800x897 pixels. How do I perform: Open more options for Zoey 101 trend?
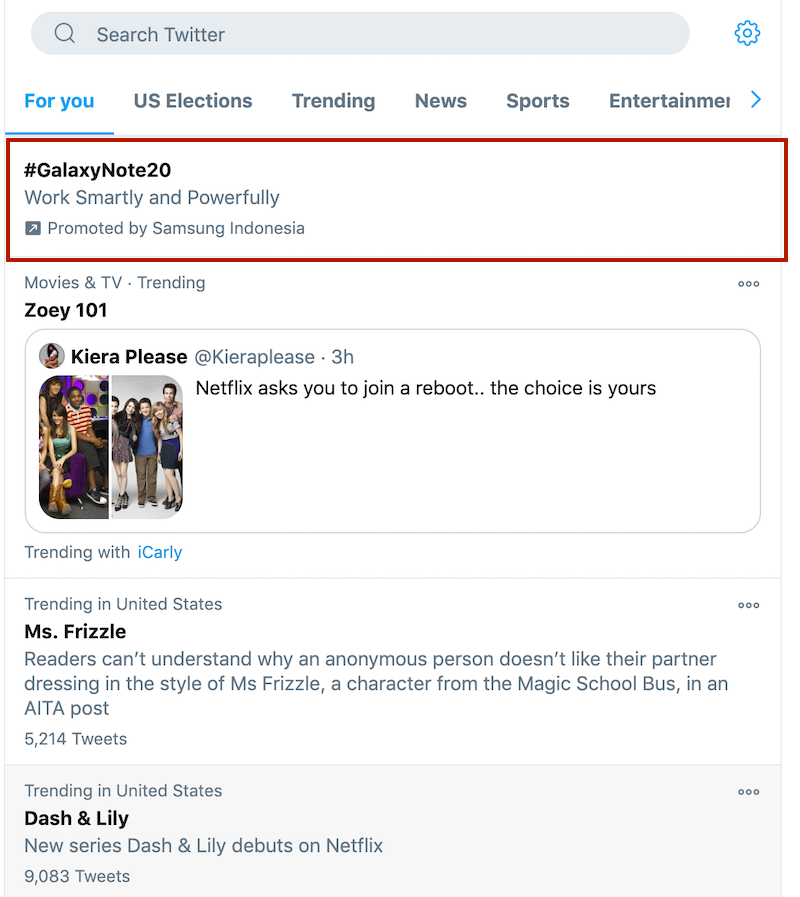748,284
